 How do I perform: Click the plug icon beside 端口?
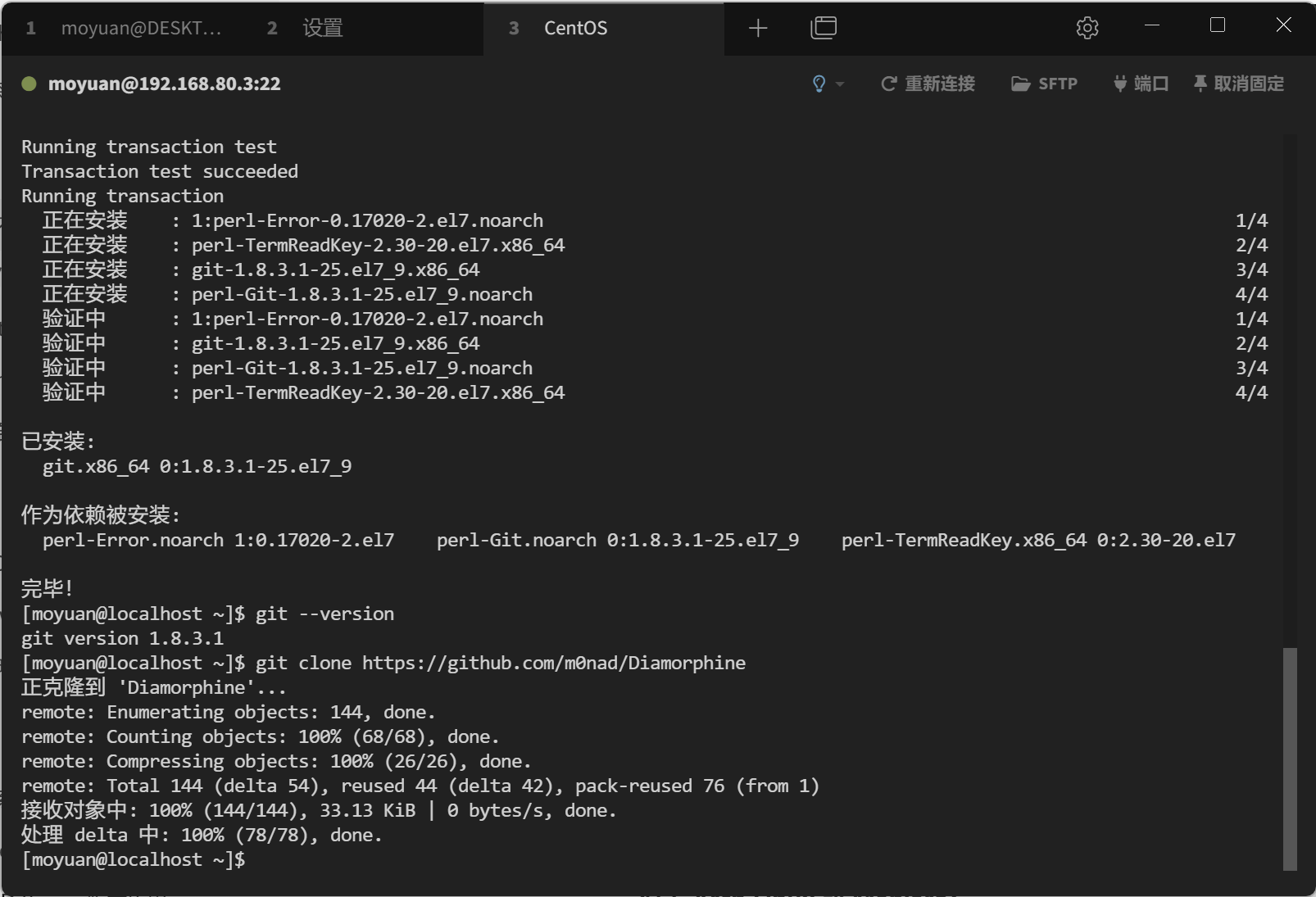pyautogui.click(x=1120, y=84)
